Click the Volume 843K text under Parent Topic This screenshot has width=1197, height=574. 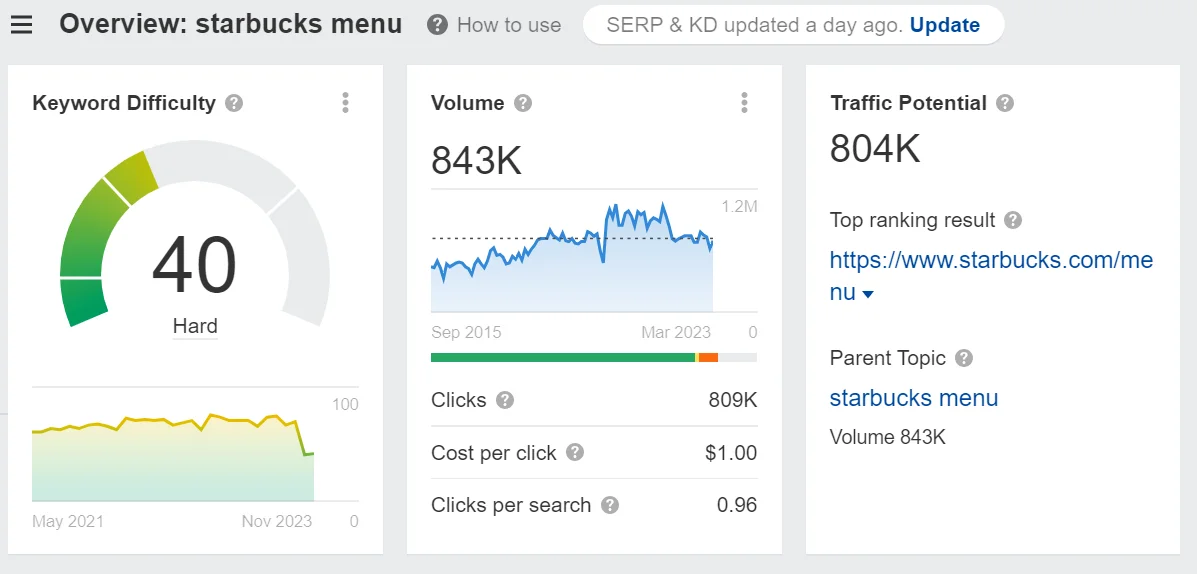coord(888,437)
